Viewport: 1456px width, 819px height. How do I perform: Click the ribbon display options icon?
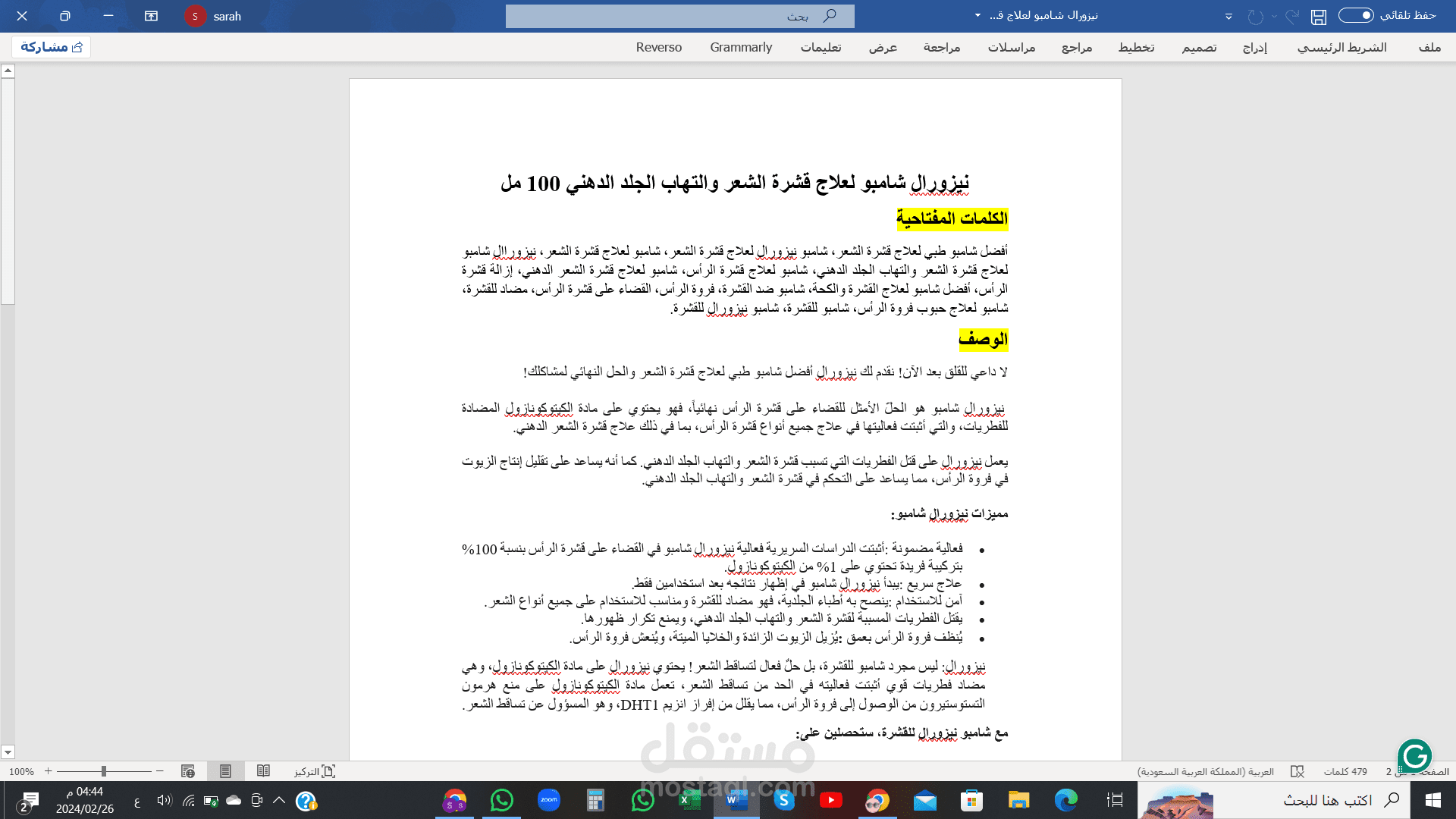point(152,16)
